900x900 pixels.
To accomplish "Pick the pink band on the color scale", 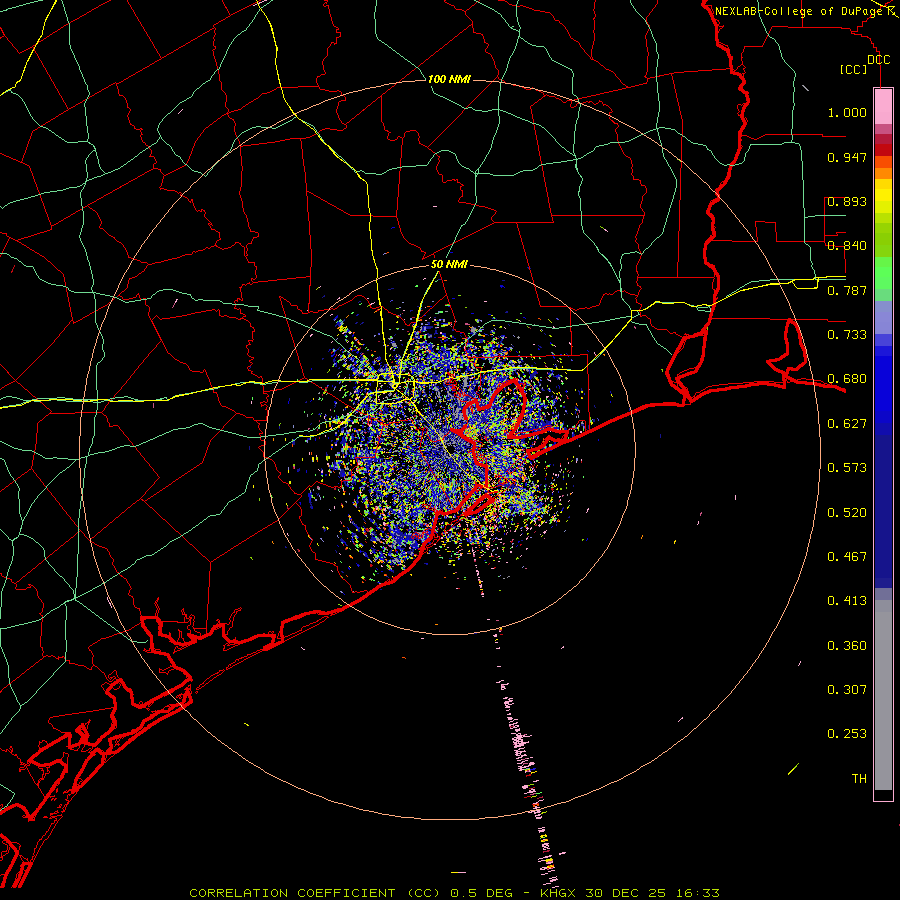I will point(883,107).
